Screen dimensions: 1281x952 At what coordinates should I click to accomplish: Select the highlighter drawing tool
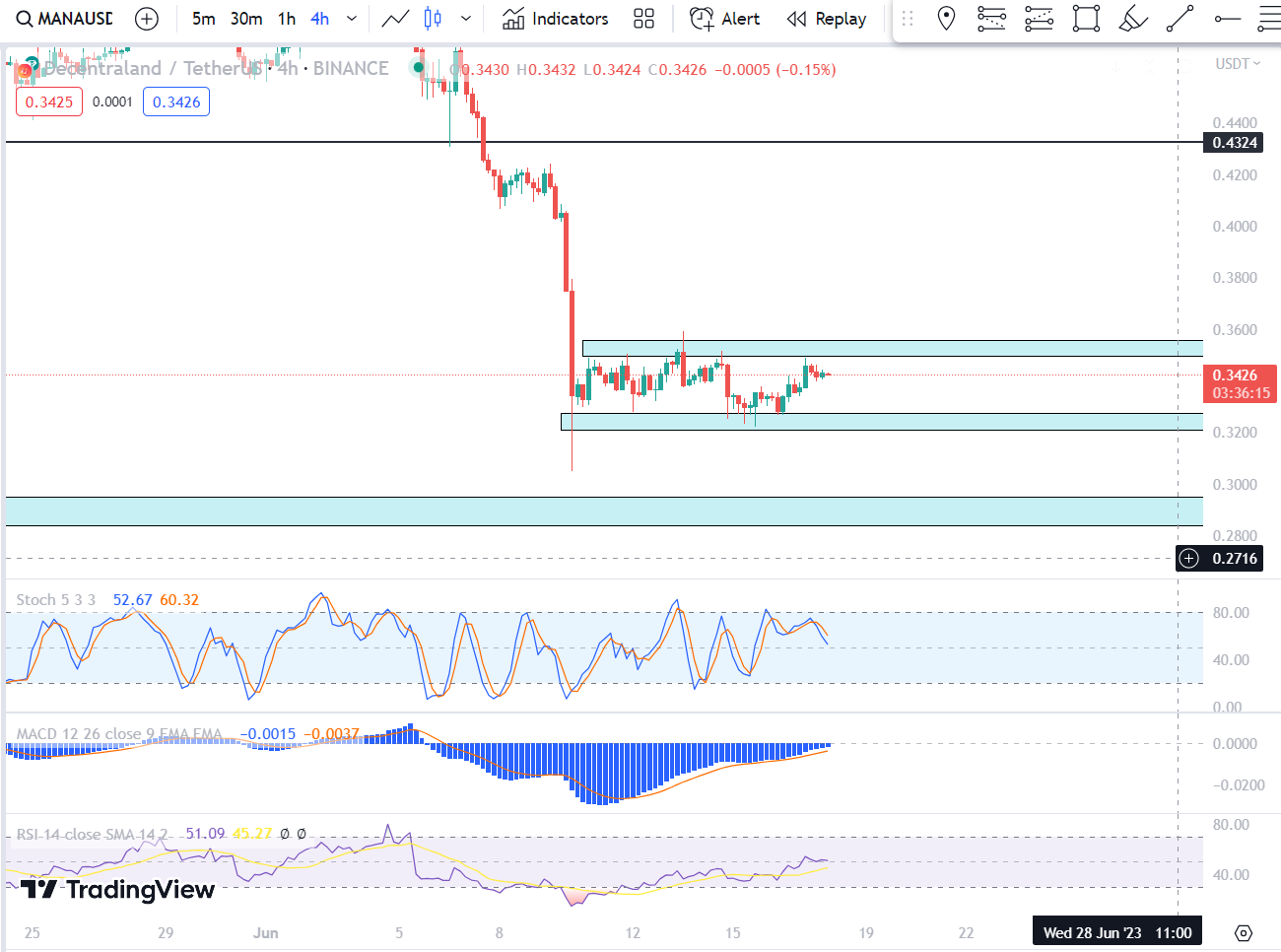point(1133,19)
